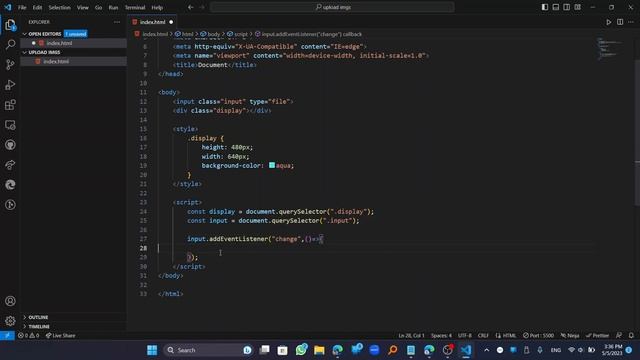Viewport: 640px width, 360px height.
Task: Open the Terminal menu
Action: 135,7
